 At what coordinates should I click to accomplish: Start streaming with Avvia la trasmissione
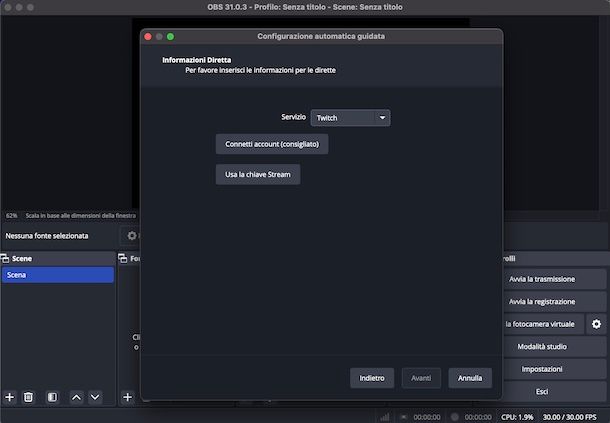pyautogui.click(x=555, y=279)
